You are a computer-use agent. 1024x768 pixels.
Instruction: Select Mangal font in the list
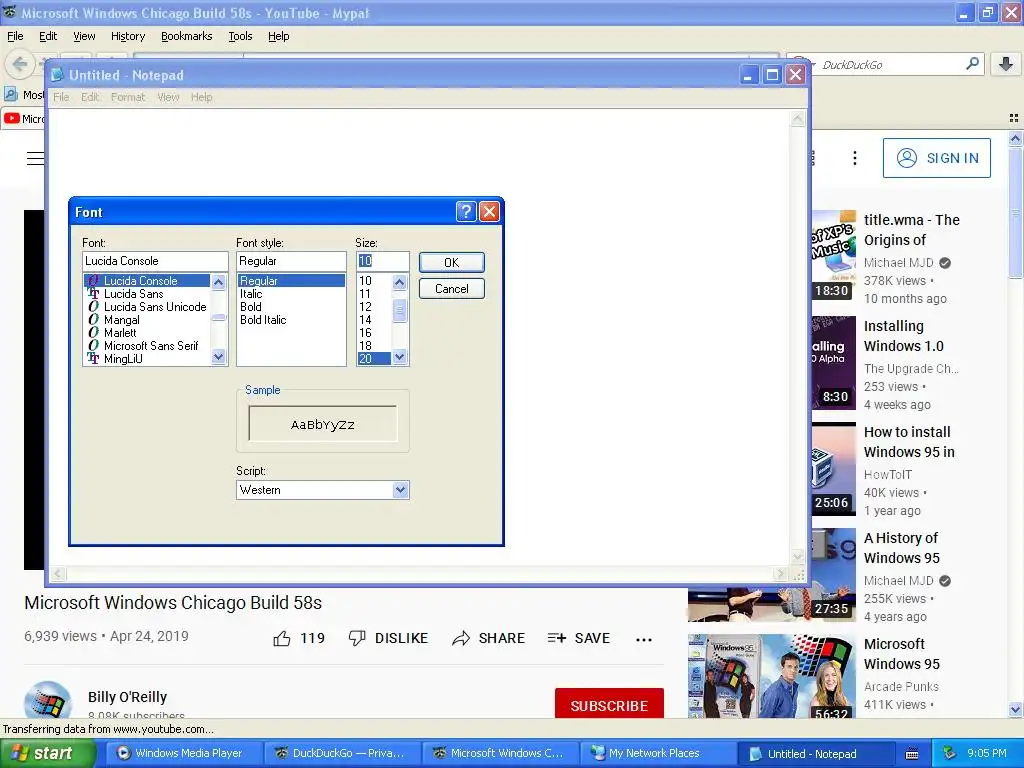coord(121,320)
